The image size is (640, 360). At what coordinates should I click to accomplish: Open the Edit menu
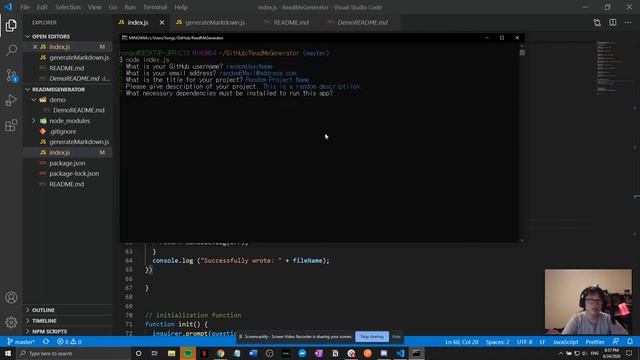(x=42, y=7)
